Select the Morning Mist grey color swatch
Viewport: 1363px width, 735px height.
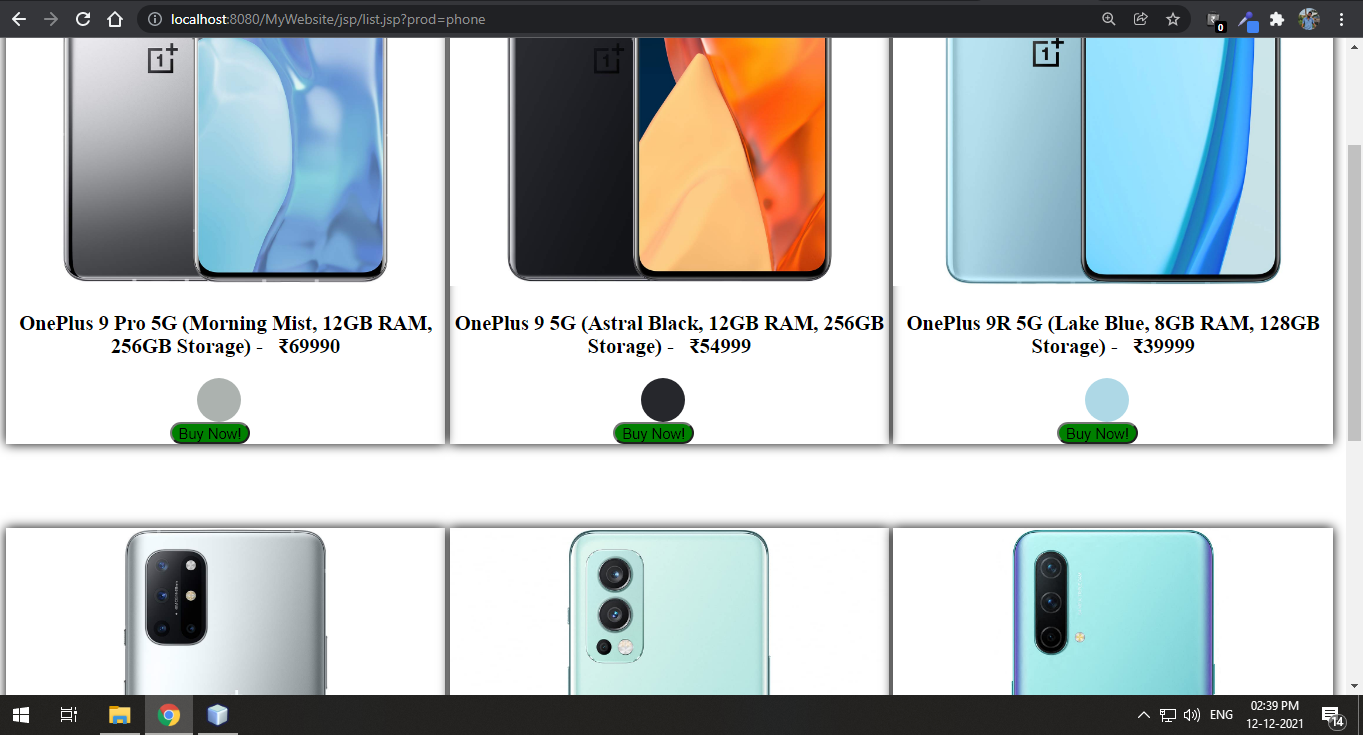coord(219,400)
